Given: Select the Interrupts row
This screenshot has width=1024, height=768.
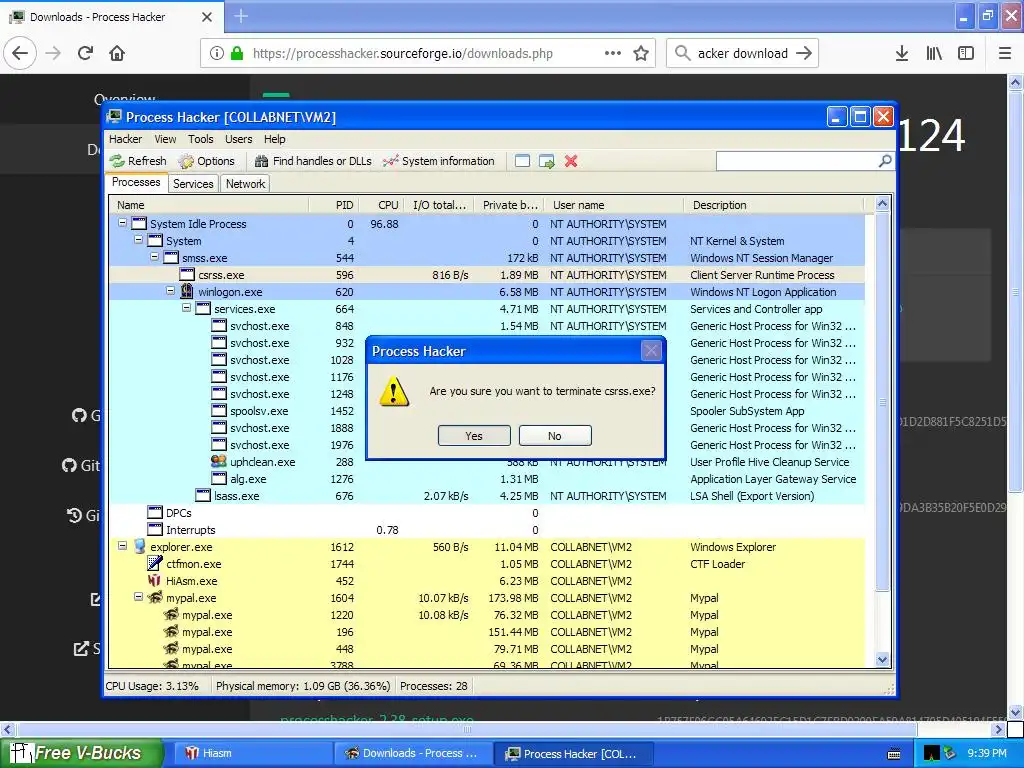Looking at the screenshot, I should [487, 530].
